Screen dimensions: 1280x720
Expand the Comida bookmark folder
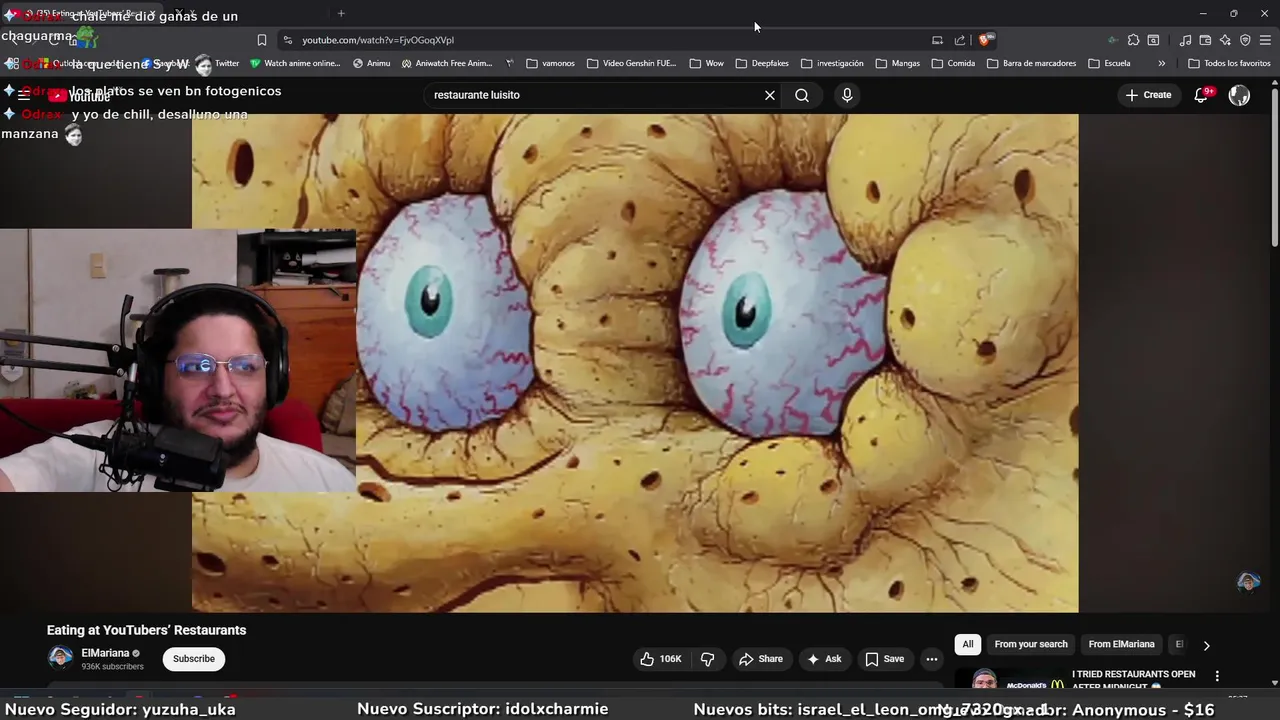pos(953,63)
